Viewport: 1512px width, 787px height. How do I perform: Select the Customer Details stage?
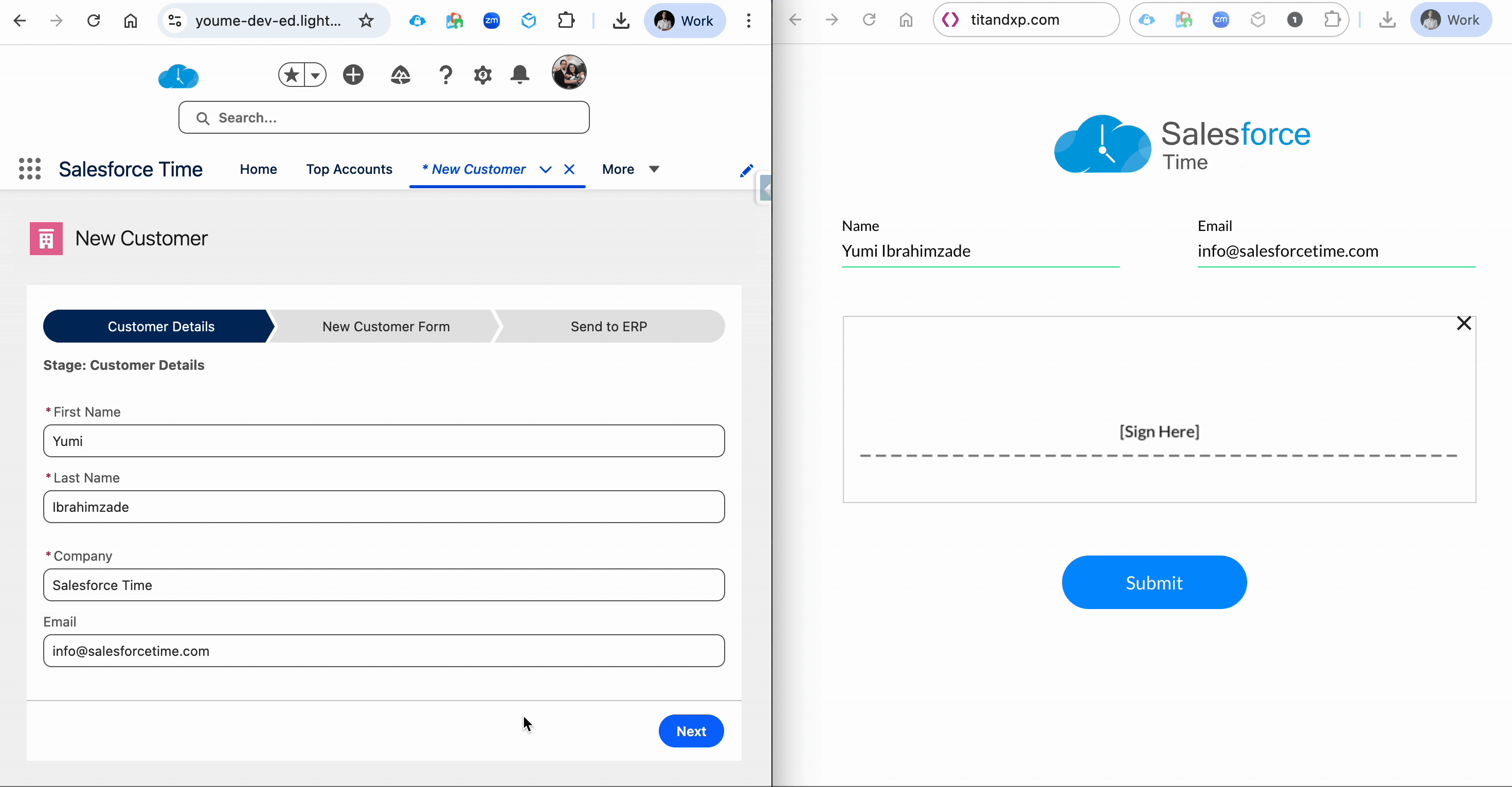click(x=158, y=326)
